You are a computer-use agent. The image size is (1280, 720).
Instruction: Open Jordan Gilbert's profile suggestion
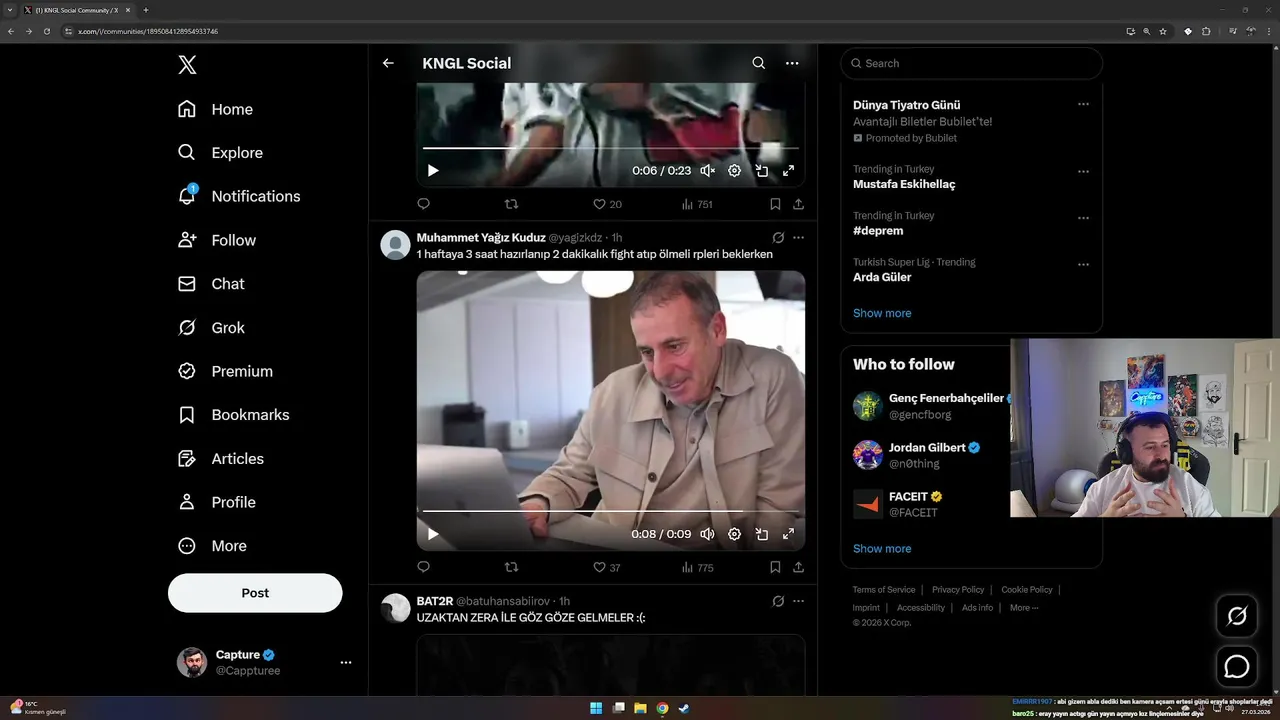[x=927, y=448]
